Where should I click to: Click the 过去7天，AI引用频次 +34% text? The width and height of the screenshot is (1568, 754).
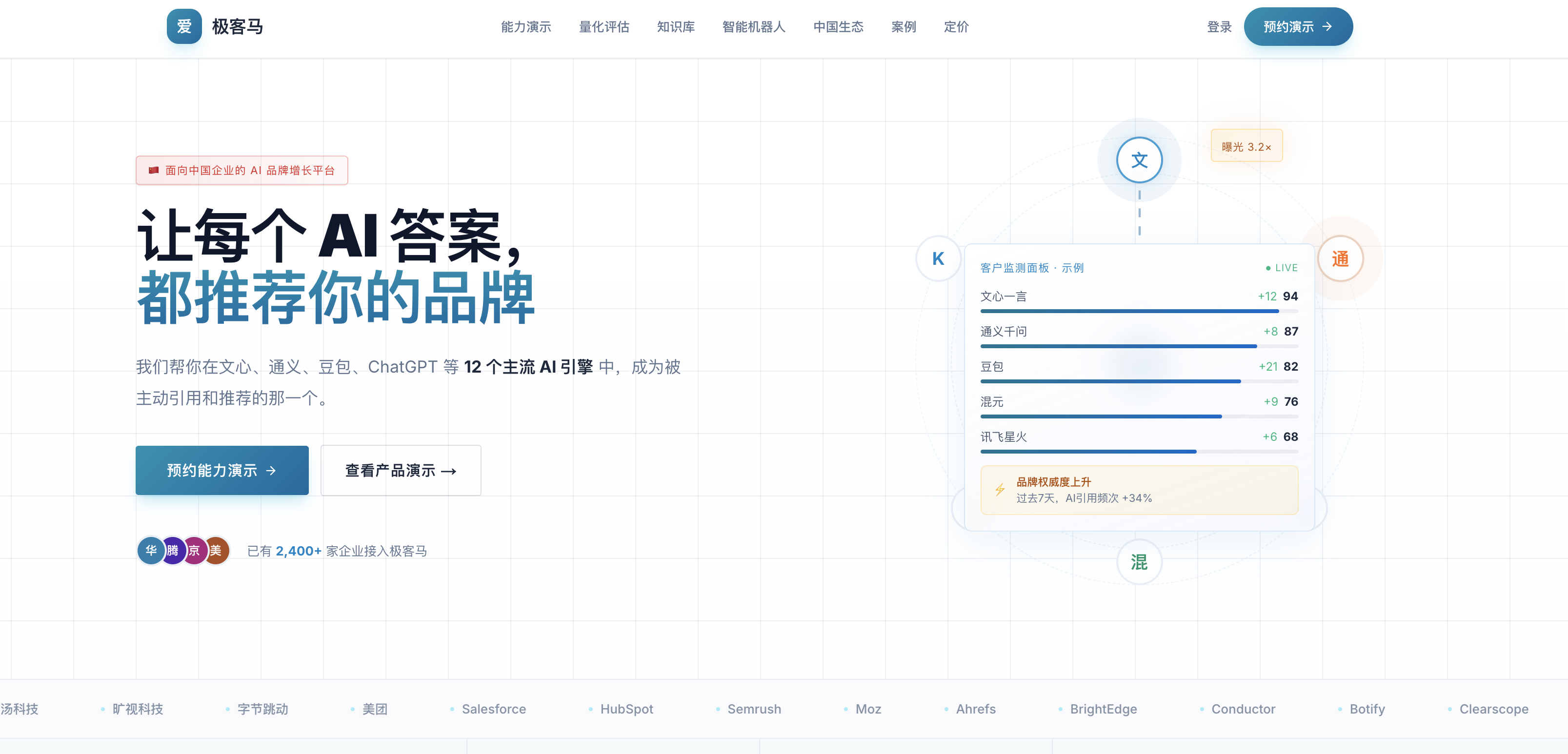tap(1084, 498)
